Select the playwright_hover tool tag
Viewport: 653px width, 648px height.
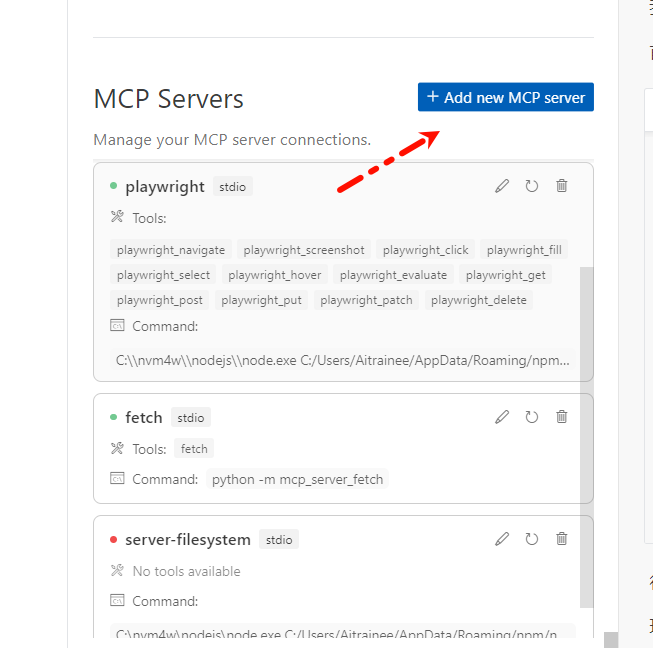(x=274, y=275)
